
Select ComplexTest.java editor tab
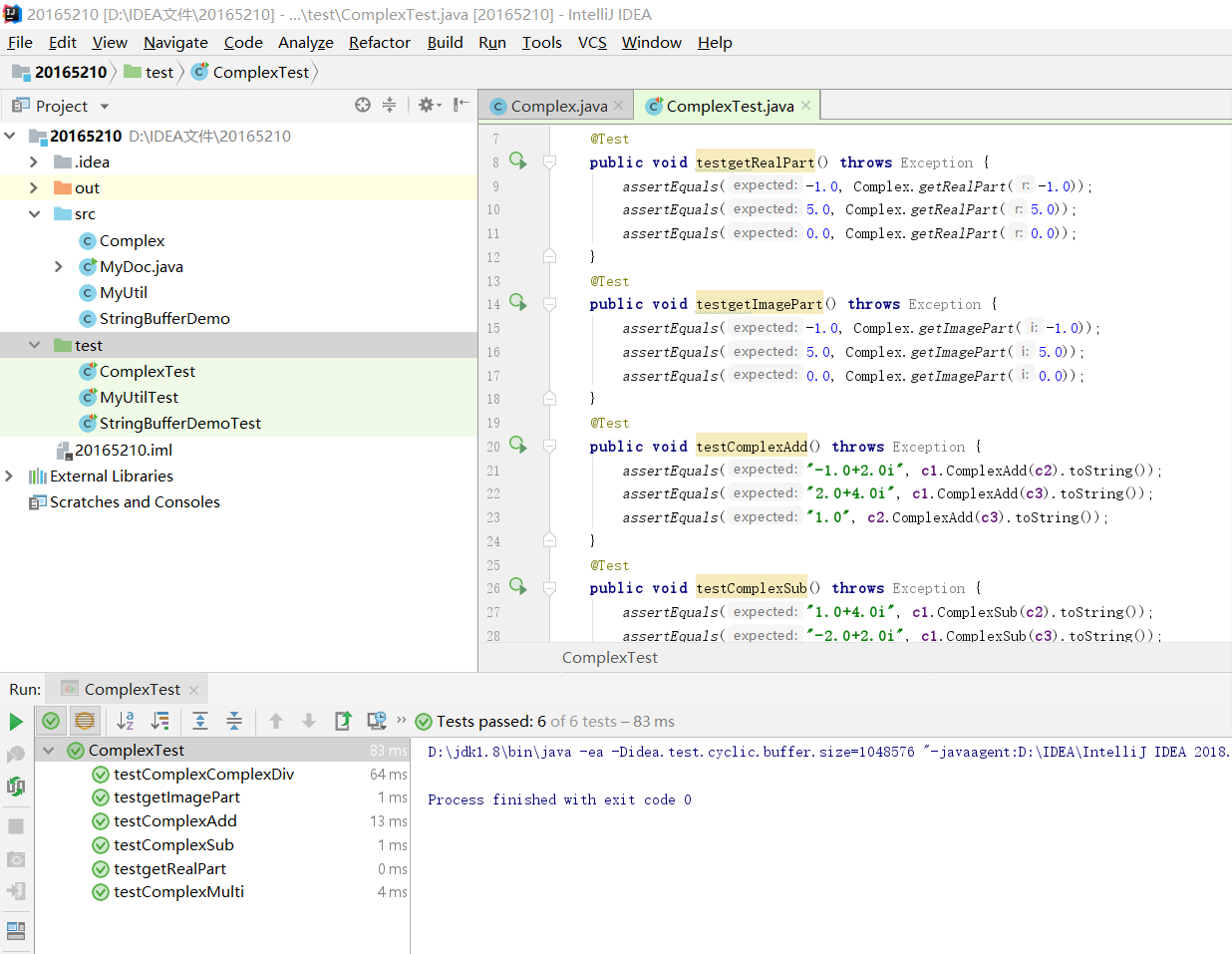point(730,106)
